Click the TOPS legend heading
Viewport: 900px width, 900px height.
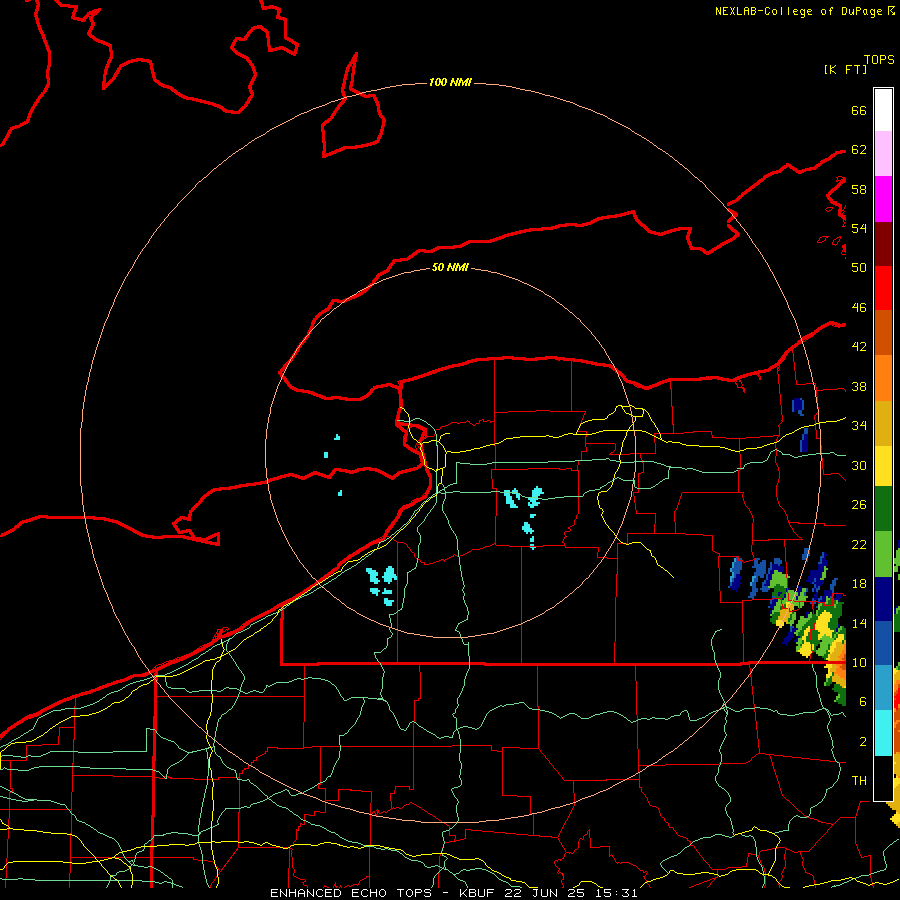[879, 60]
